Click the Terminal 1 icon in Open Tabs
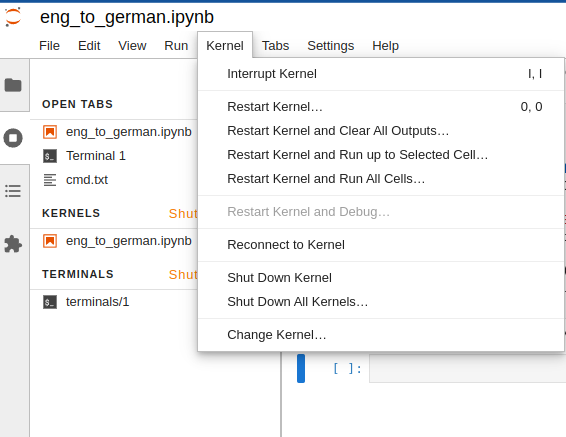The height and width of the screenshot is (437, 566). [50, 156]
